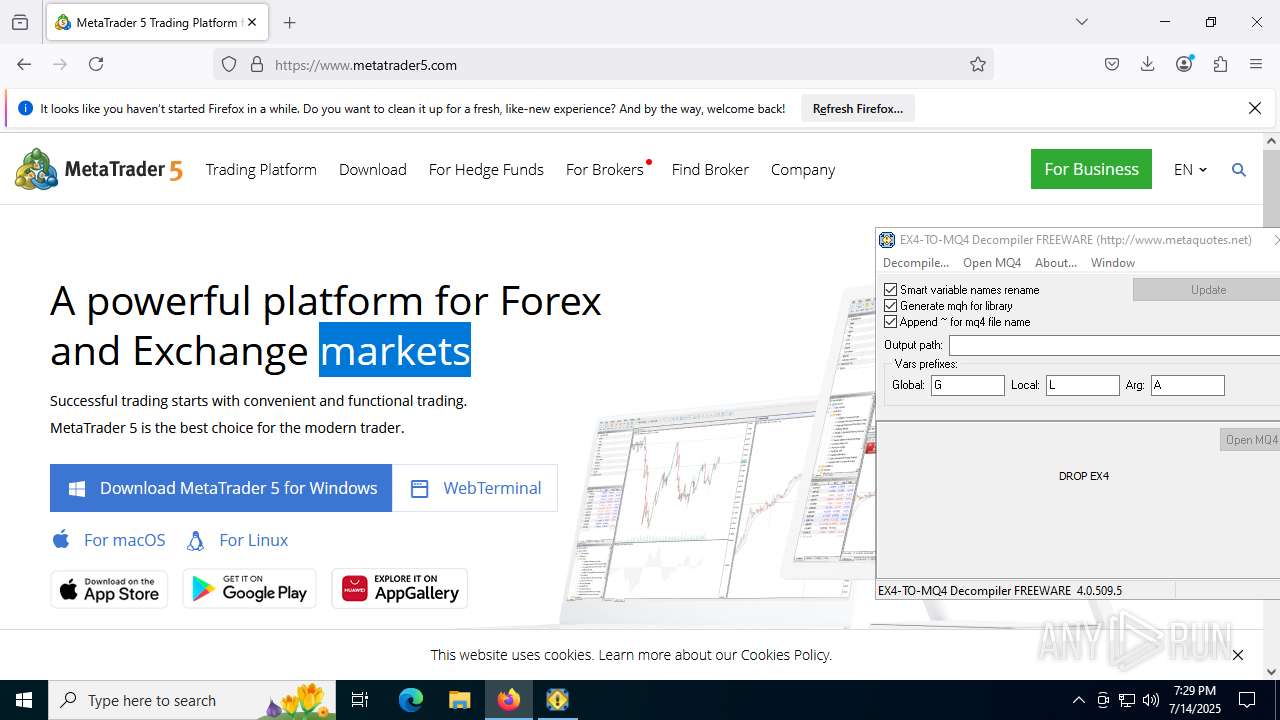Expand the EN language dropdown

pos(1190,170)
